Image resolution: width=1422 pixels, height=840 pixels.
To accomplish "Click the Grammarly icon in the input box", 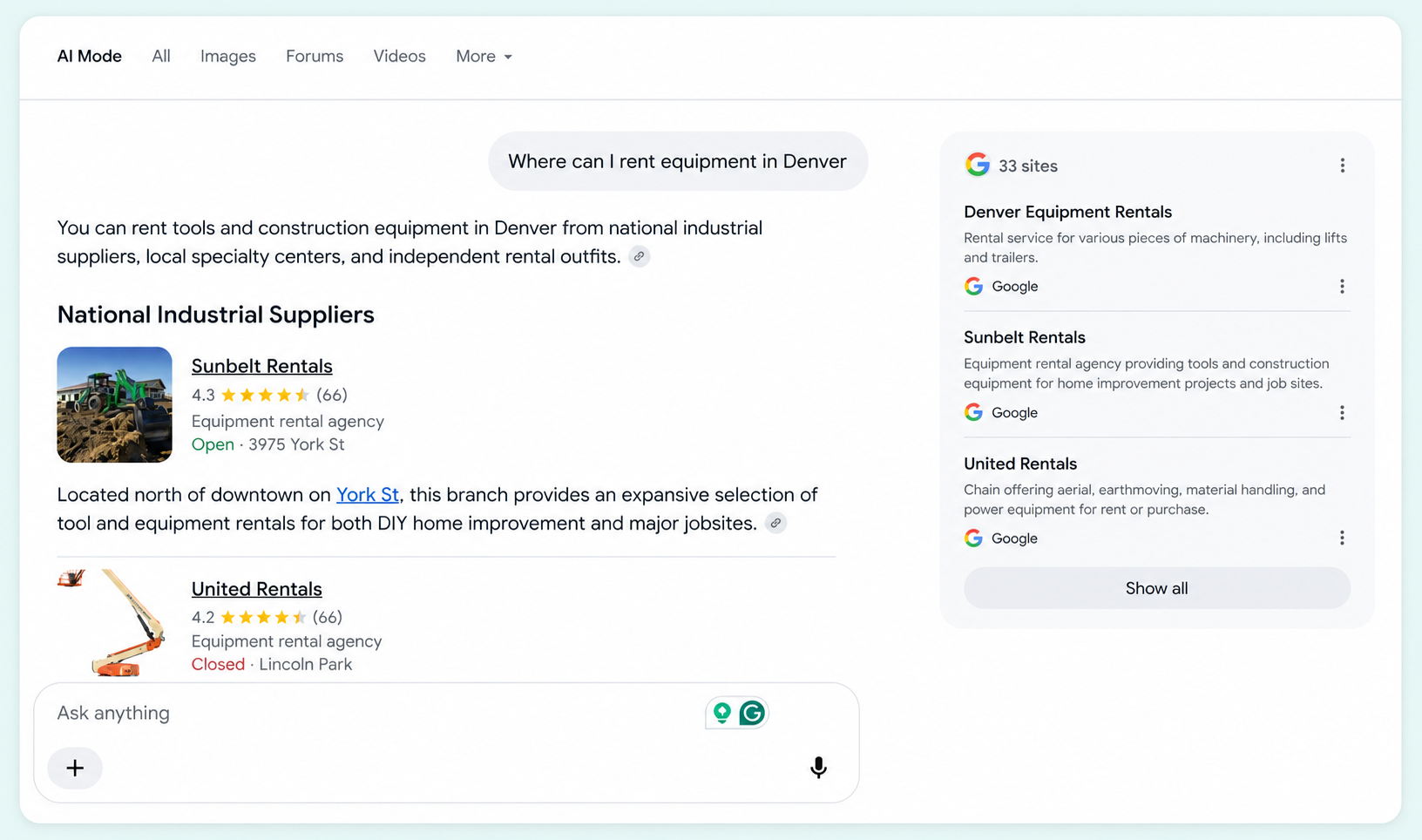I will tap(752, 713).
